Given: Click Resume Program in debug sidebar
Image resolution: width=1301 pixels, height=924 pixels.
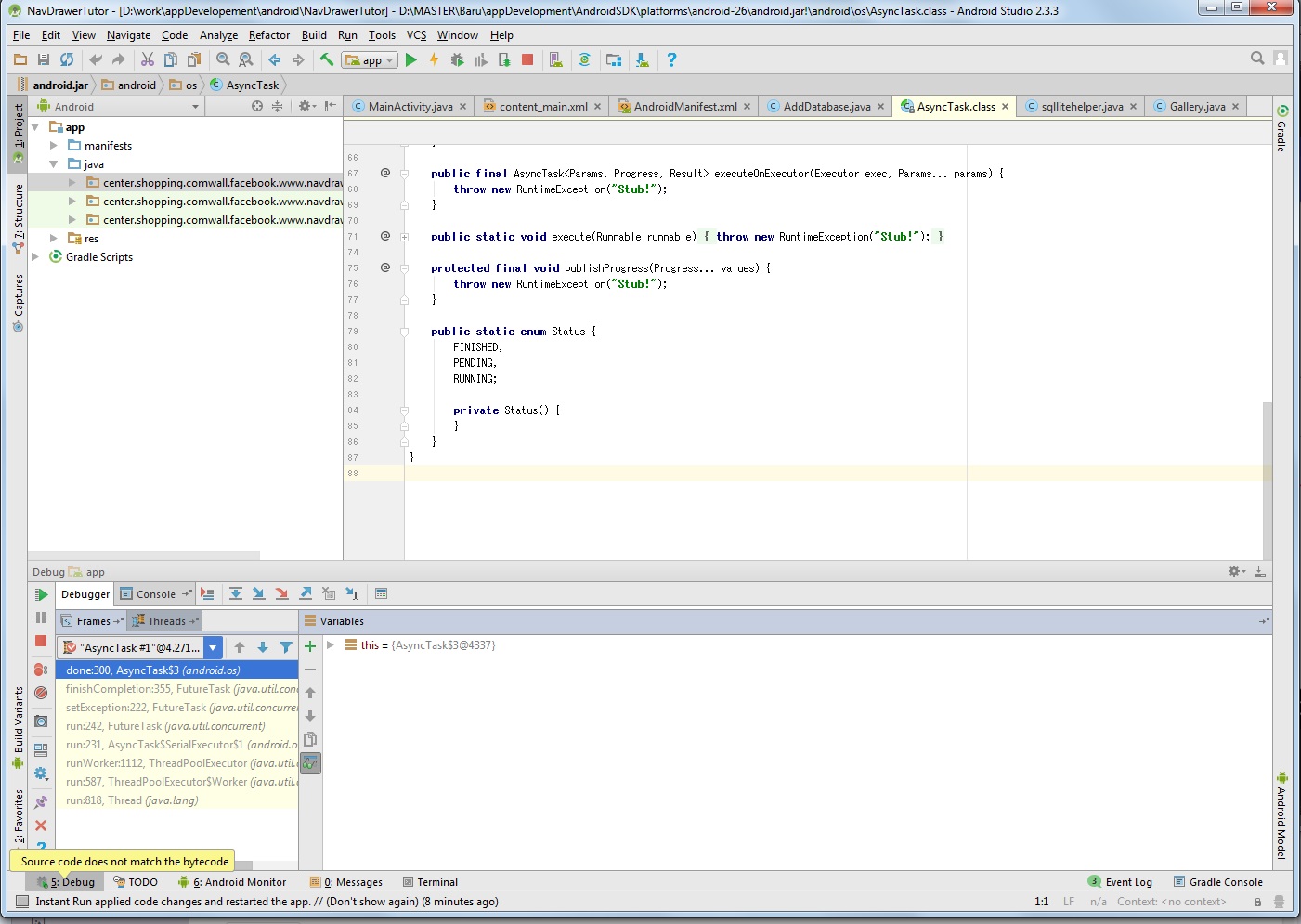Looking at the screenshot, I should click(x=41, y=594).
